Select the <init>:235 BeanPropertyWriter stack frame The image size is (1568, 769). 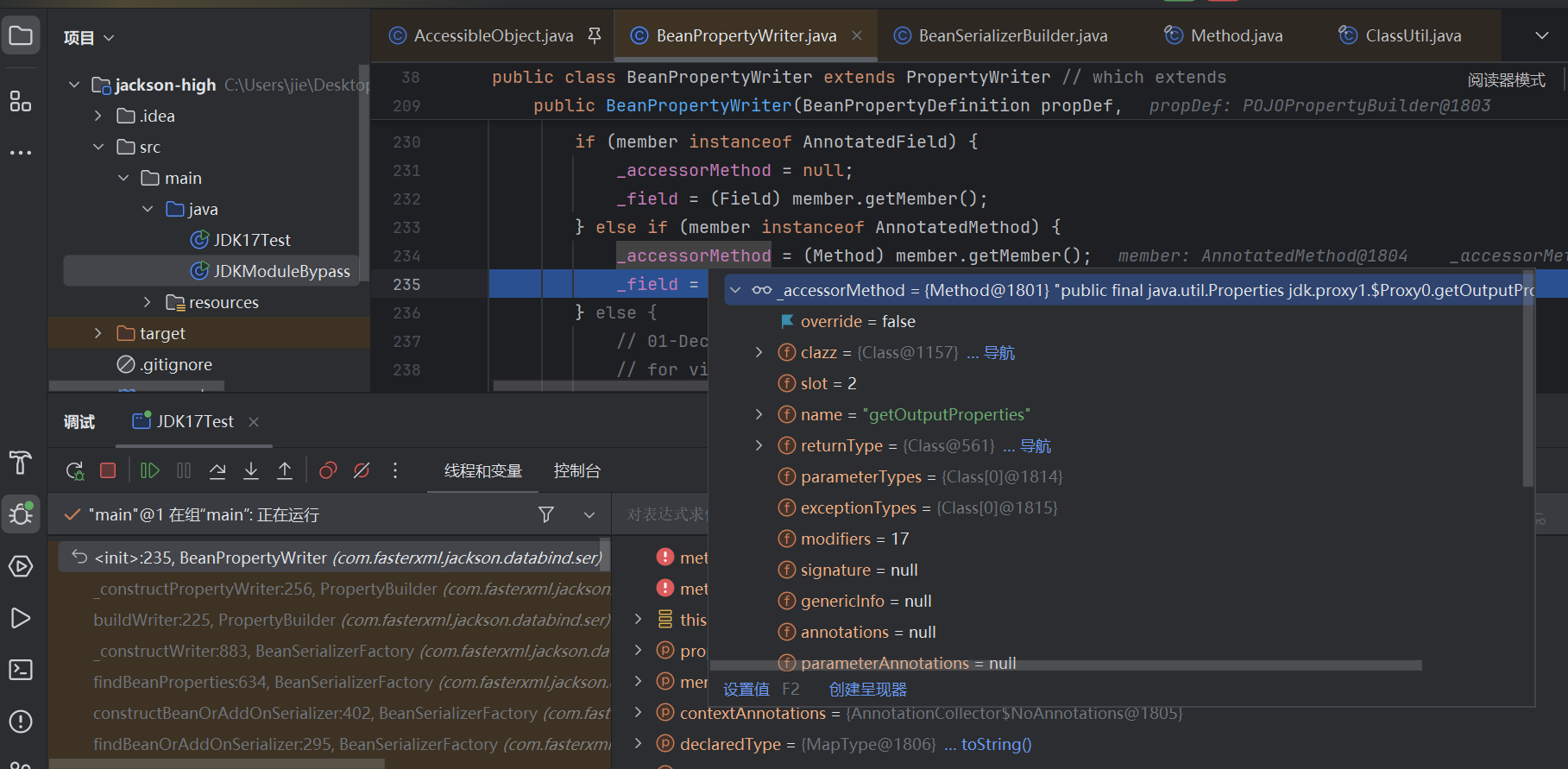pyautogui.click(x=335, y=558)
